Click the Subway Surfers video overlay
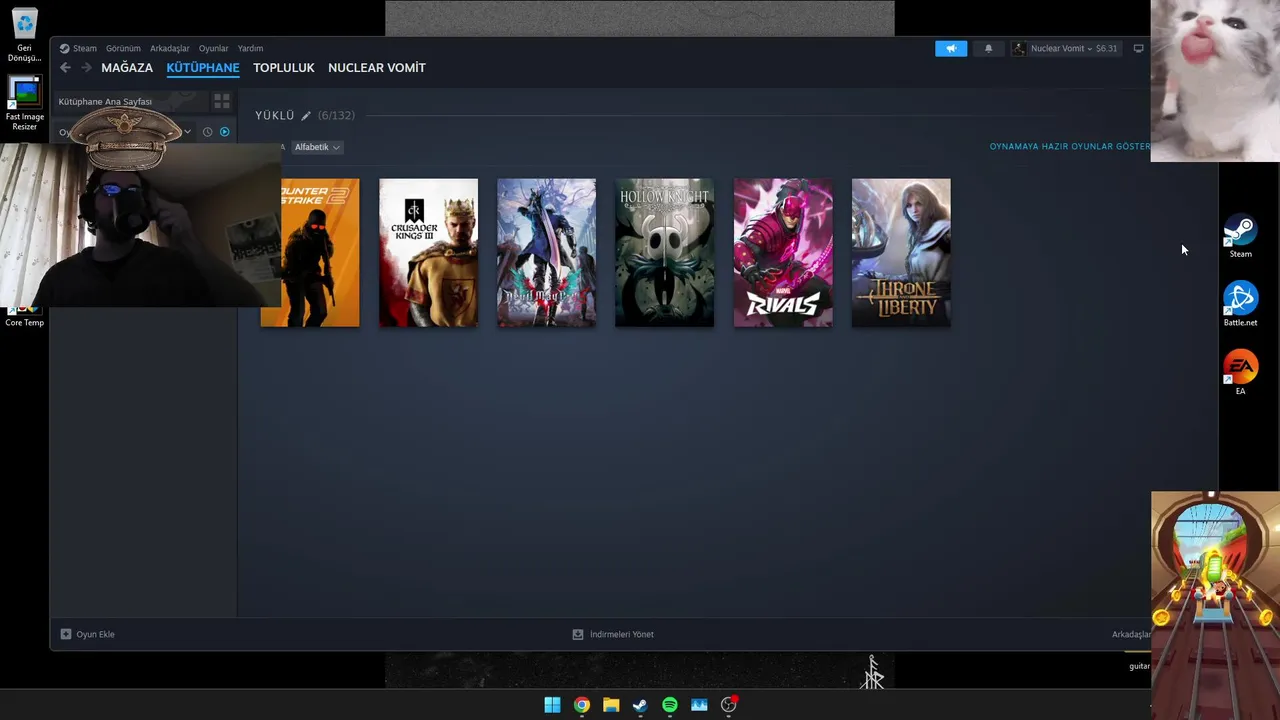Screen dimensions: 1280x720 (x=1215, y=605)
